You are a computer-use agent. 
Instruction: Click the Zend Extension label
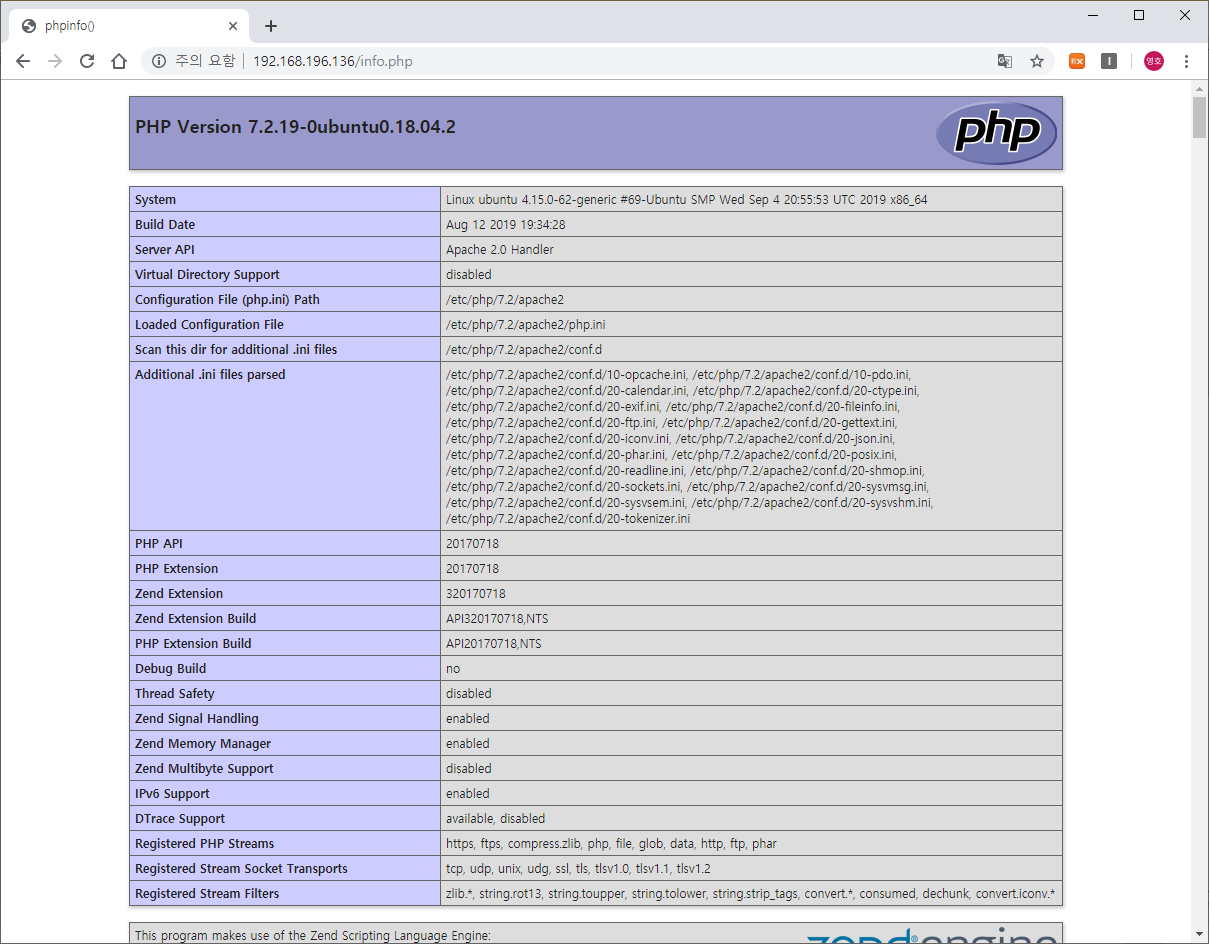tap(179, 594)
